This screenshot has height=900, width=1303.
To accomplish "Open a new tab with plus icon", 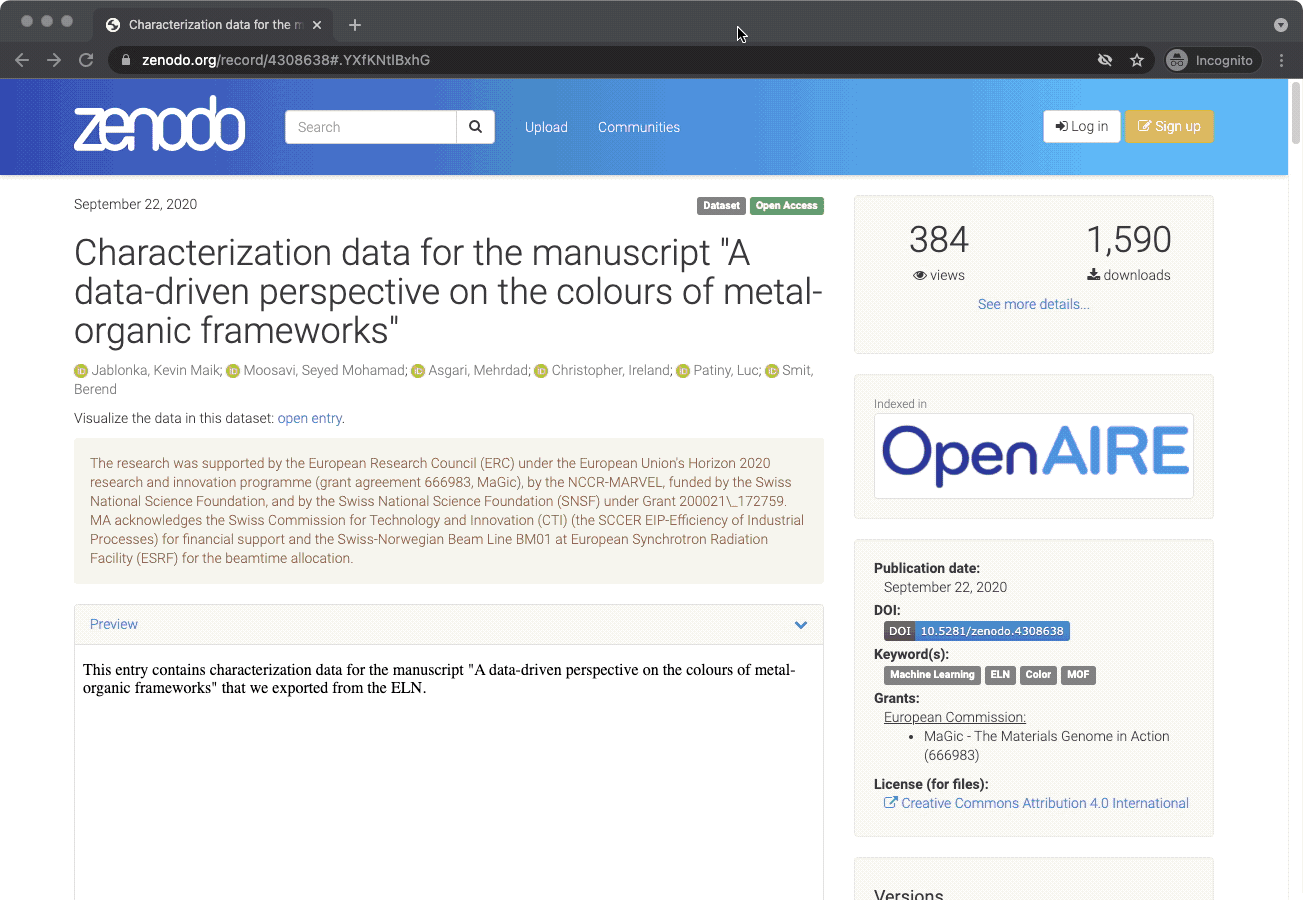I will tap(354, 25).
